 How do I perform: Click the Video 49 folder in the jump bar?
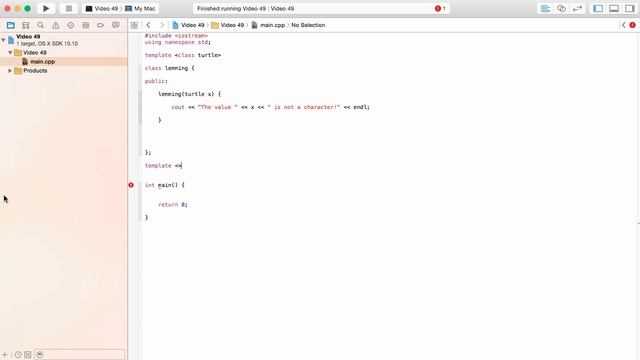228,25
